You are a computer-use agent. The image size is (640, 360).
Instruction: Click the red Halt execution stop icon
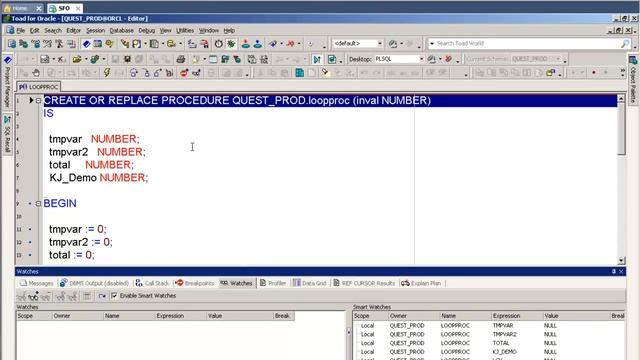tap(184, 73)
